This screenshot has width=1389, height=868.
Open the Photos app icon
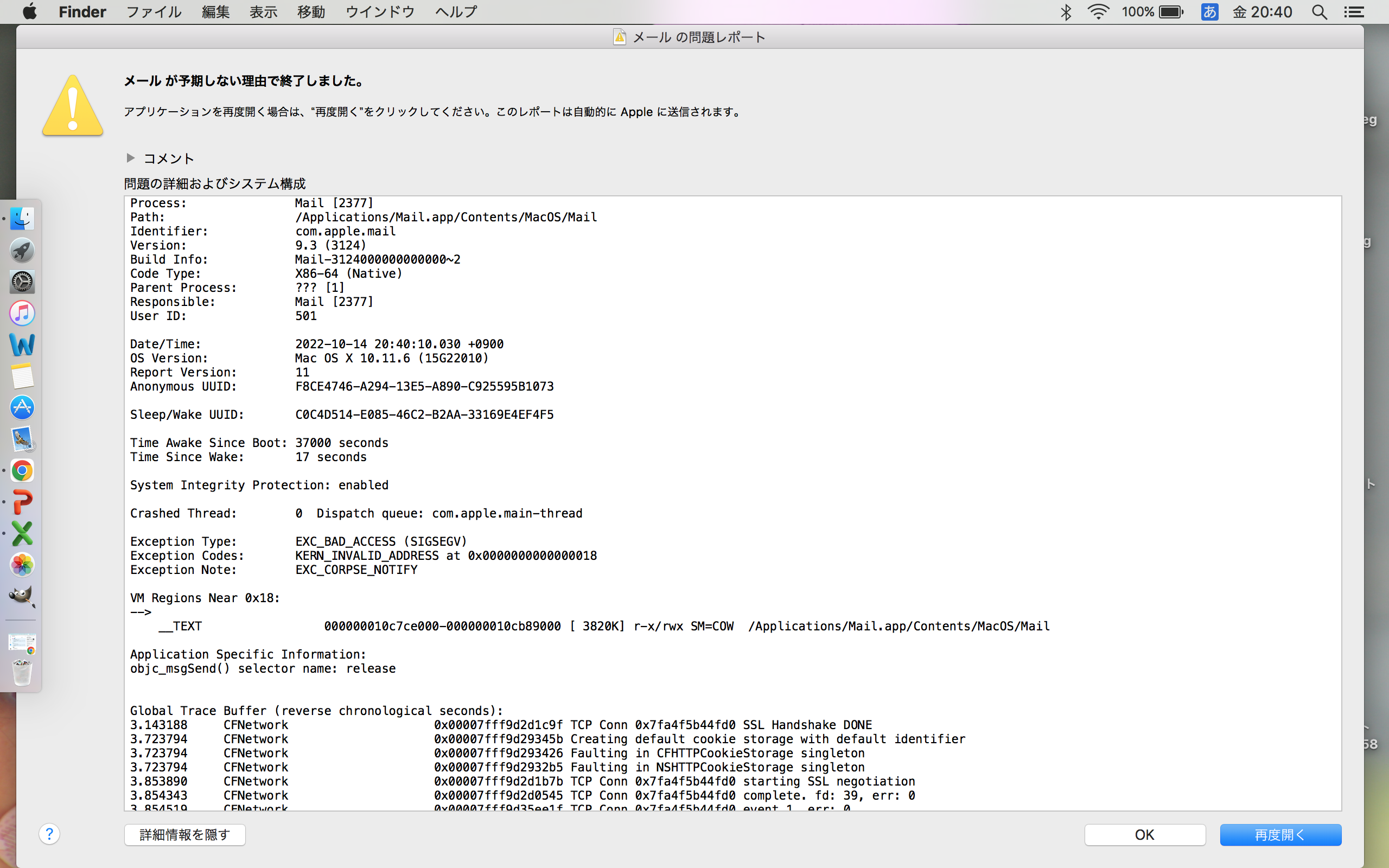tap(22, 565)
